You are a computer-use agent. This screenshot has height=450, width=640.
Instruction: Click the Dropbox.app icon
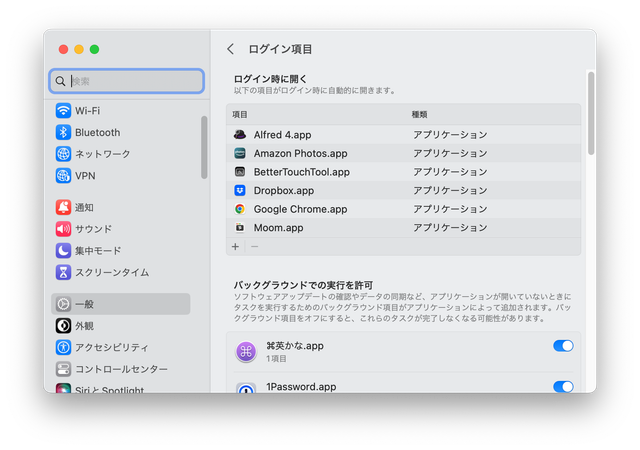coord(240,190)
